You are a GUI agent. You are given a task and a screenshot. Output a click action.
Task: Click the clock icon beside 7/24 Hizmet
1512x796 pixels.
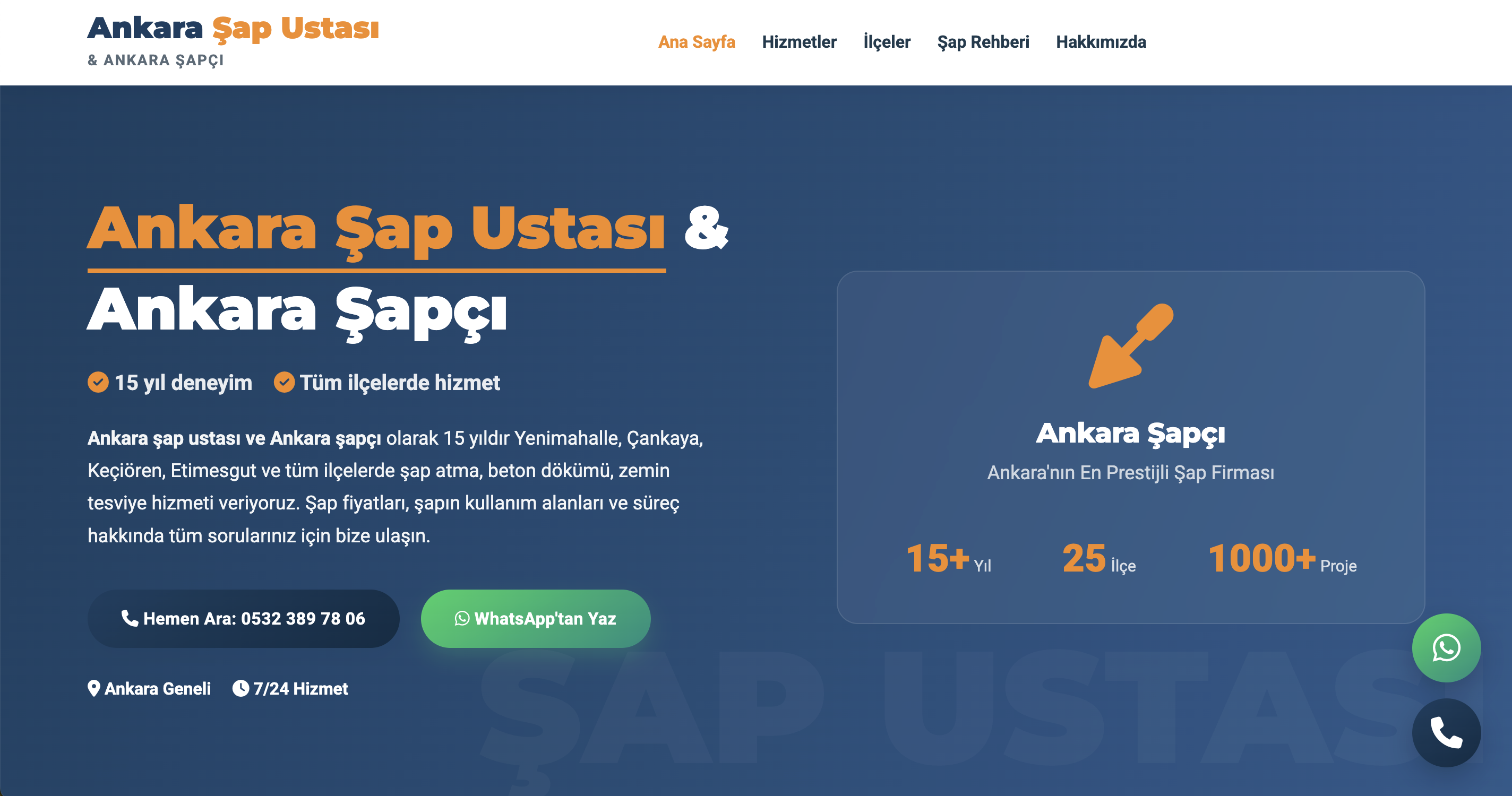[x=241, y=688]
